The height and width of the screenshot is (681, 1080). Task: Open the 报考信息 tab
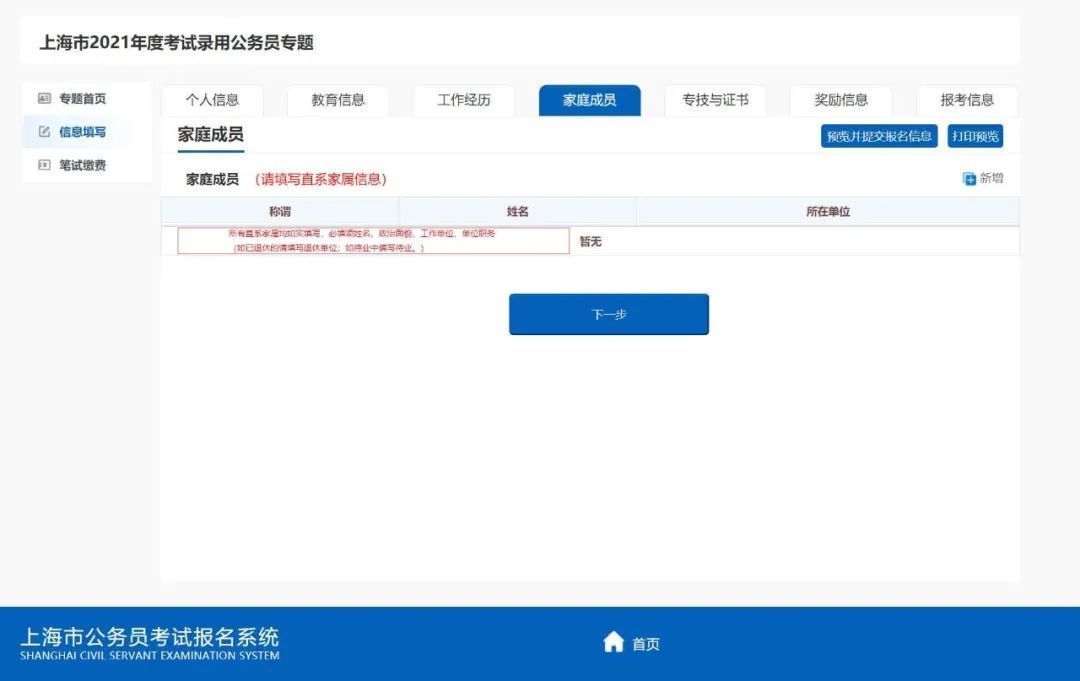967,100
